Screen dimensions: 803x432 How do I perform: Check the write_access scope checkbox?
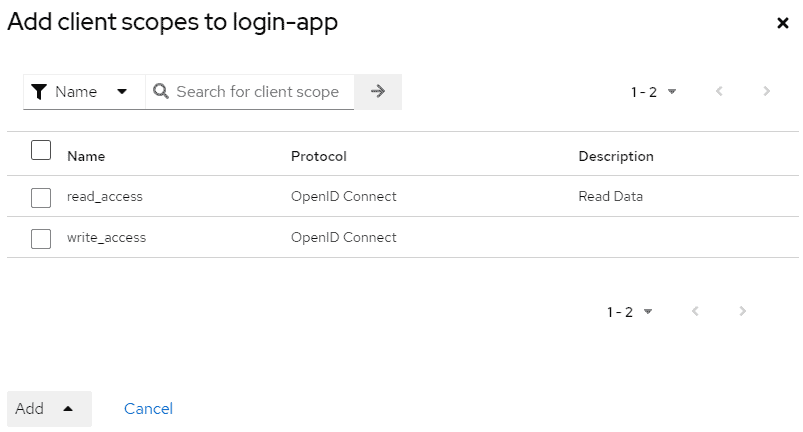[41, 239]
